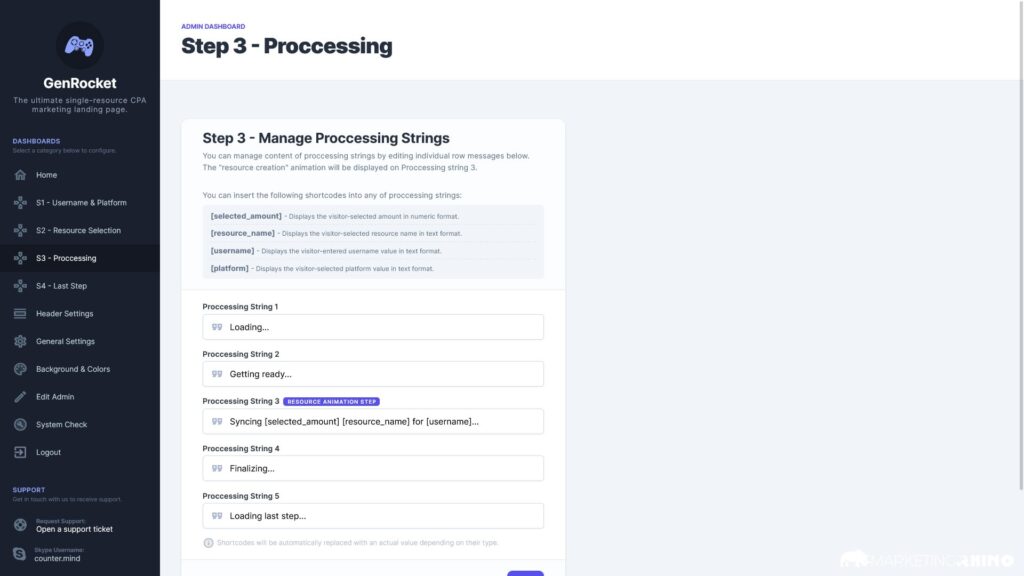The width and height of the screenshot is (1024, 576).
Task: Focus the Proccessing String 1 field
Action: pyautogui.click(x=373, y=327)
